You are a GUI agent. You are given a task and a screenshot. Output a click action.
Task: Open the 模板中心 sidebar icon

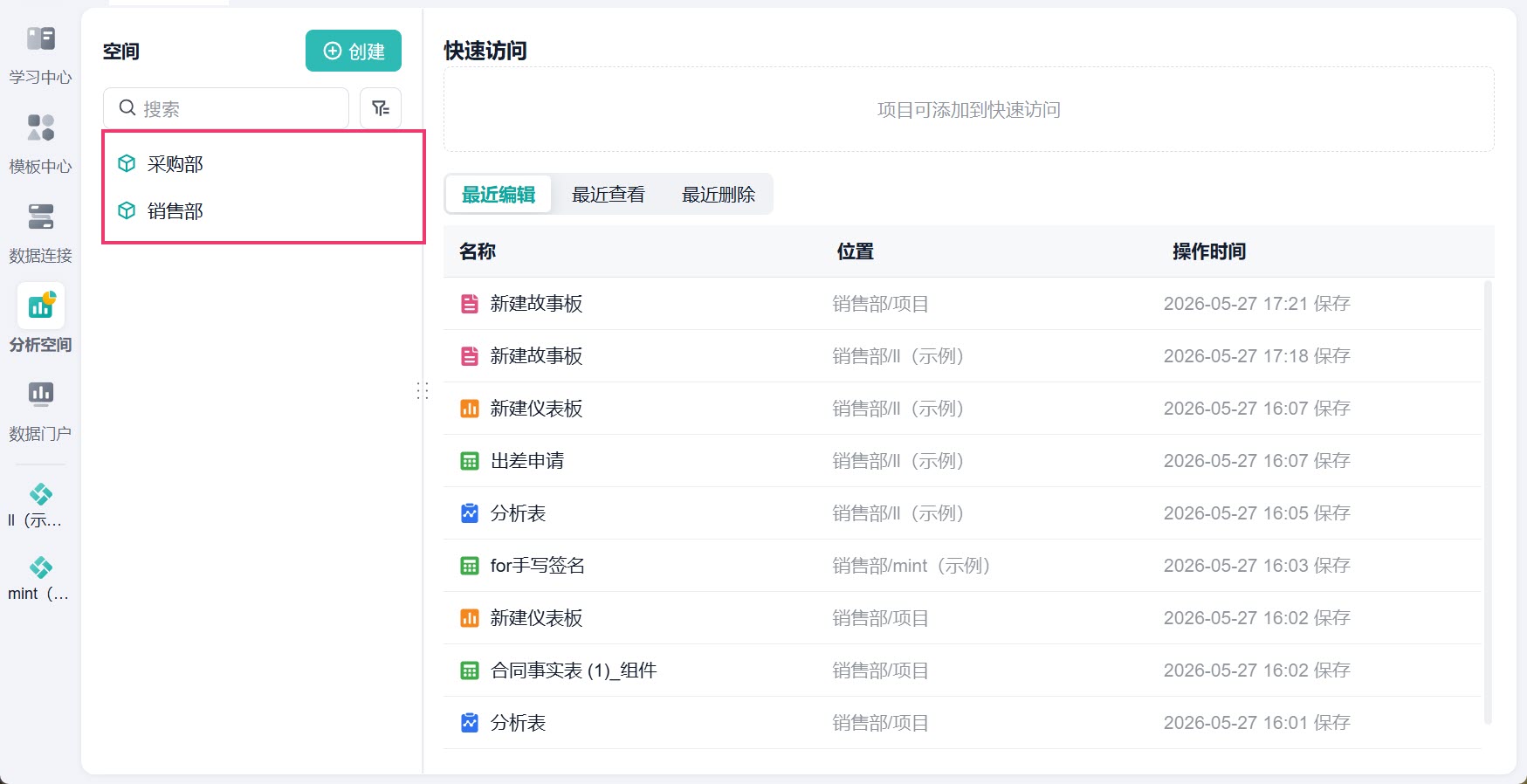pyautogui.click(x=40, y=144)
